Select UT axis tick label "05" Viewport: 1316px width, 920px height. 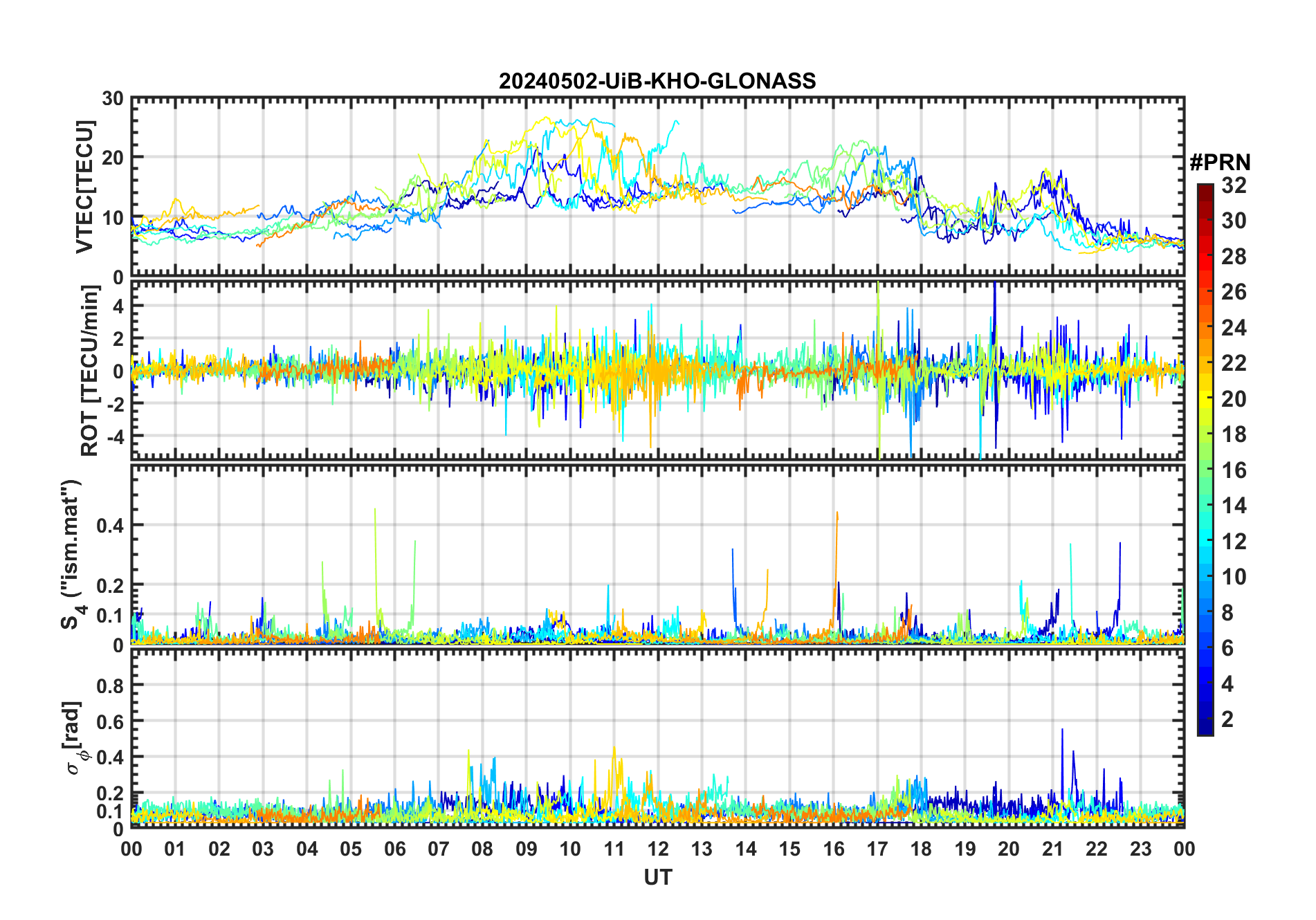point(351,849)
